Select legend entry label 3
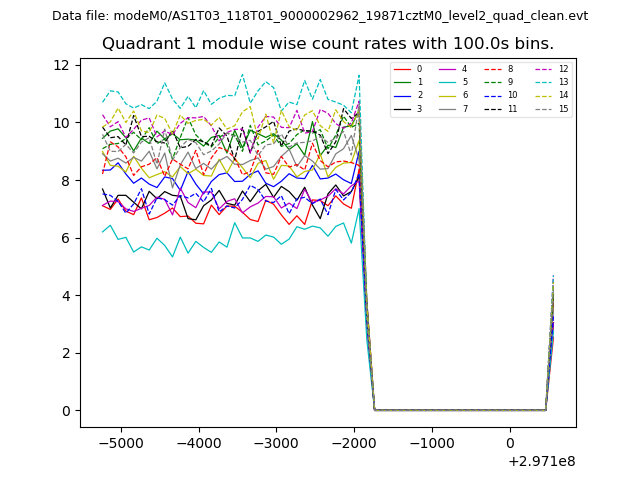The image size is (640, 480). 419,108
